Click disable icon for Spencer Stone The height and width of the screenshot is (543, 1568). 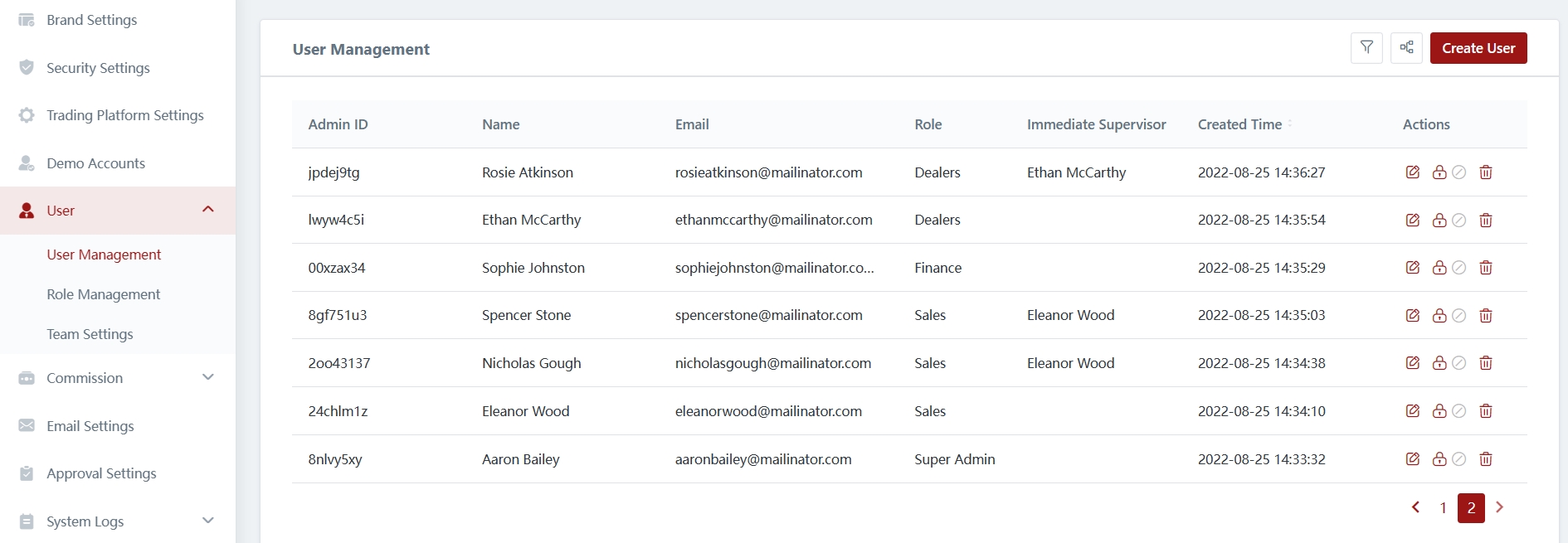click(1459, 316)
